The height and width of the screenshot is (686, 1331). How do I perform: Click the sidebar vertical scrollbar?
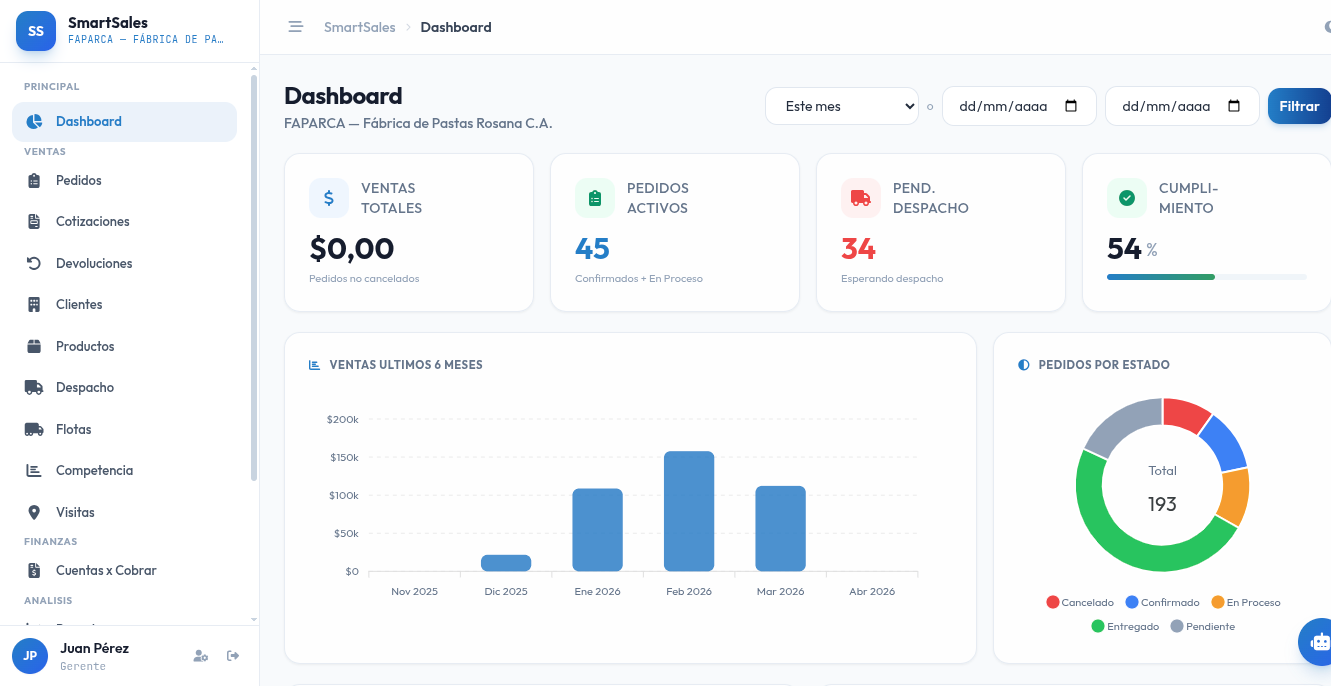254,280
